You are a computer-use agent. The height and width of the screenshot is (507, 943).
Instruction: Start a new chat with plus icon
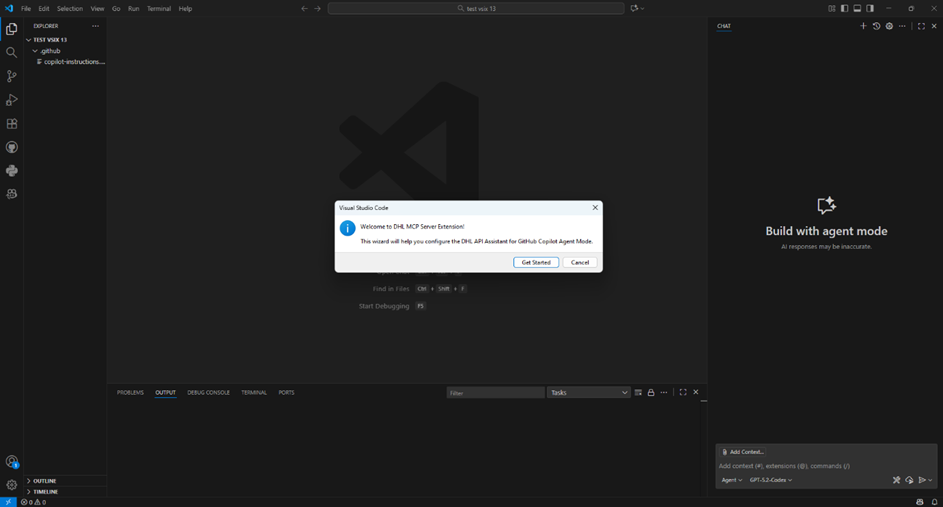[x=863, y=26]
